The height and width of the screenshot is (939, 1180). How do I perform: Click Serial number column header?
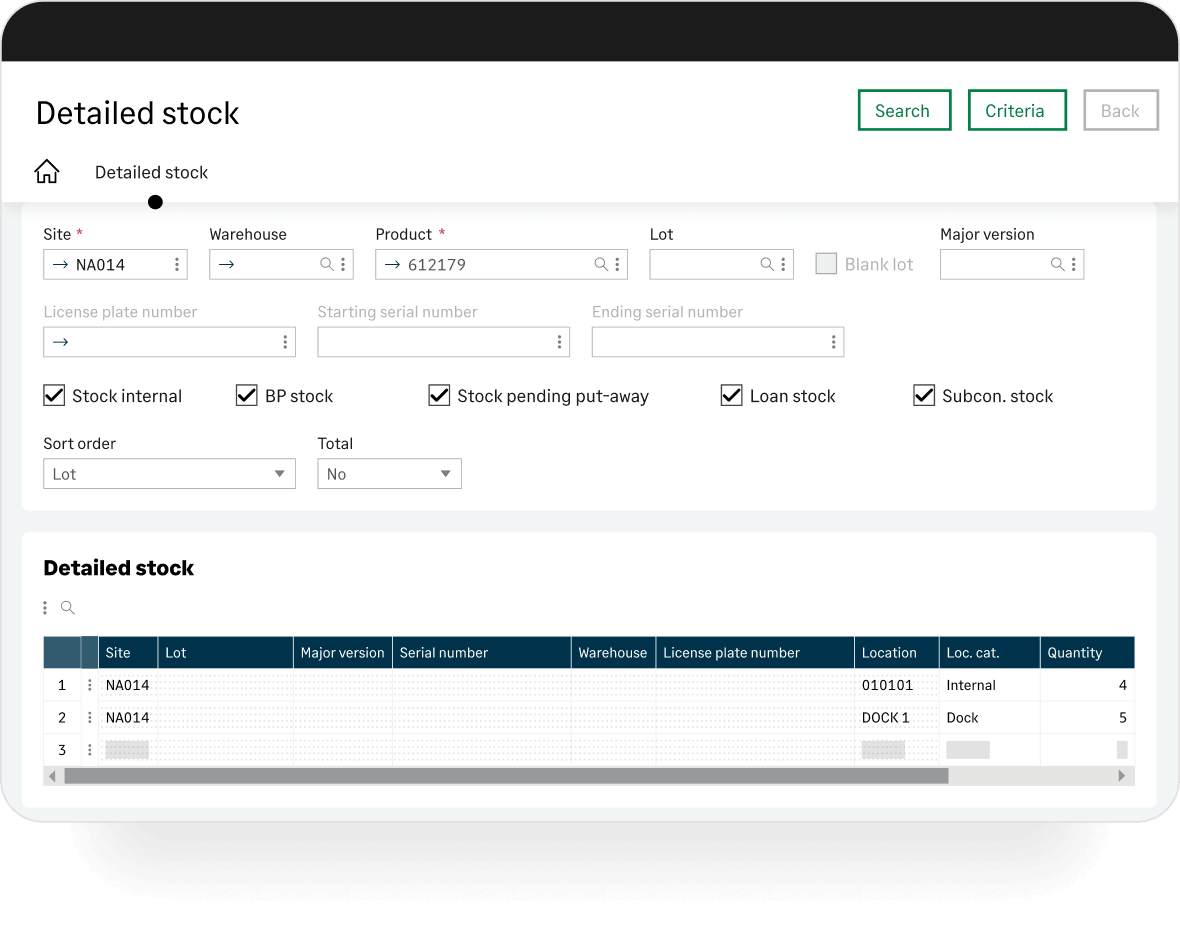(482, 653)
